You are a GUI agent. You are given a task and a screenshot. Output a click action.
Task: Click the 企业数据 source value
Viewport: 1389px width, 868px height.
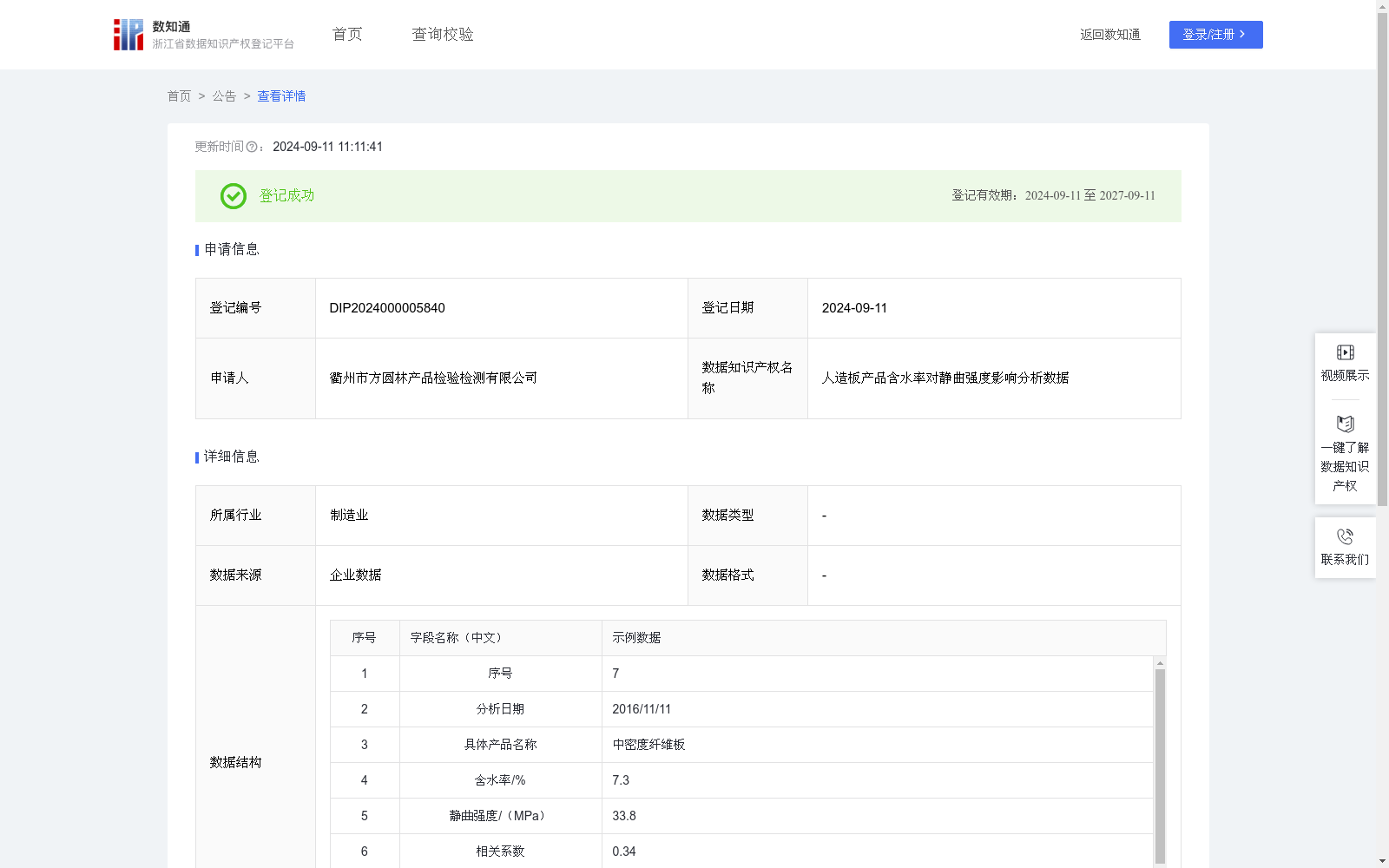pos(355,575)
